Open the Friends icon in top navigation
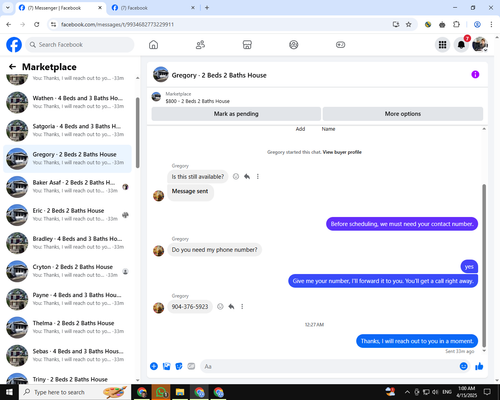This screenshot has width=500, height=400. click(x=200, y=45)
